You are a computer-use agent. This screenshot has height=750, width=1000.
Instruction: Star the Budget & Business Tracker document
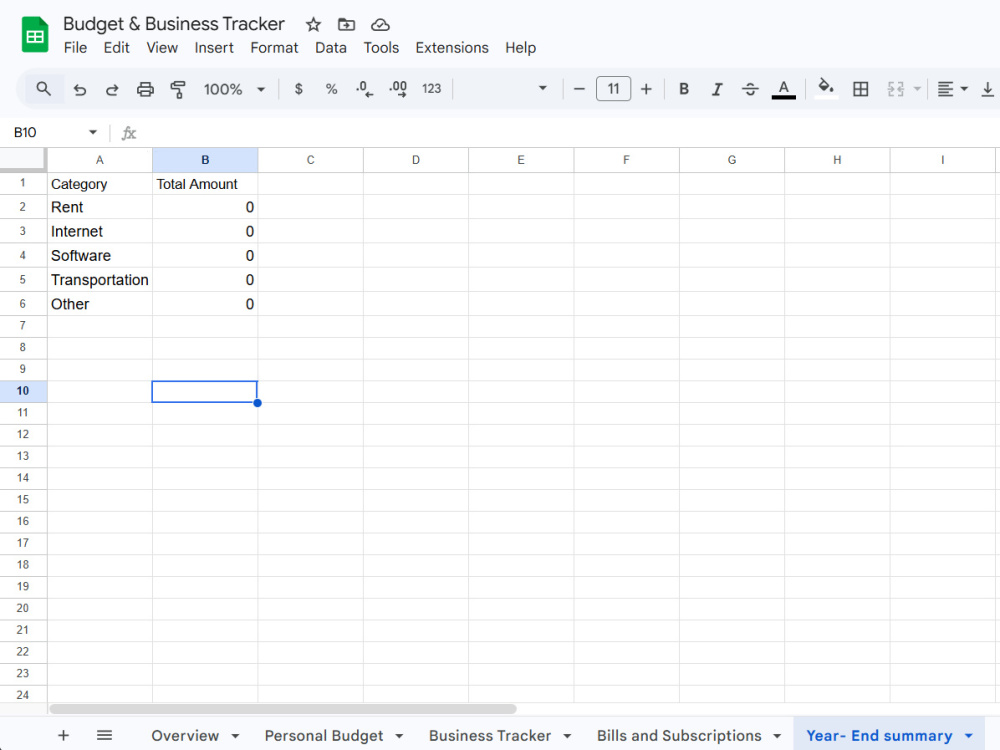[313, 25]
